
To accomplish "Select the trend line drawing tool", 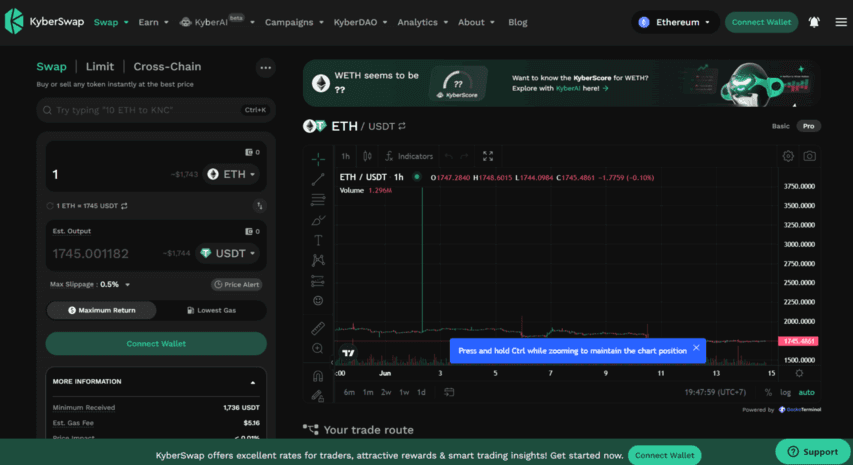I will (318, 179).
